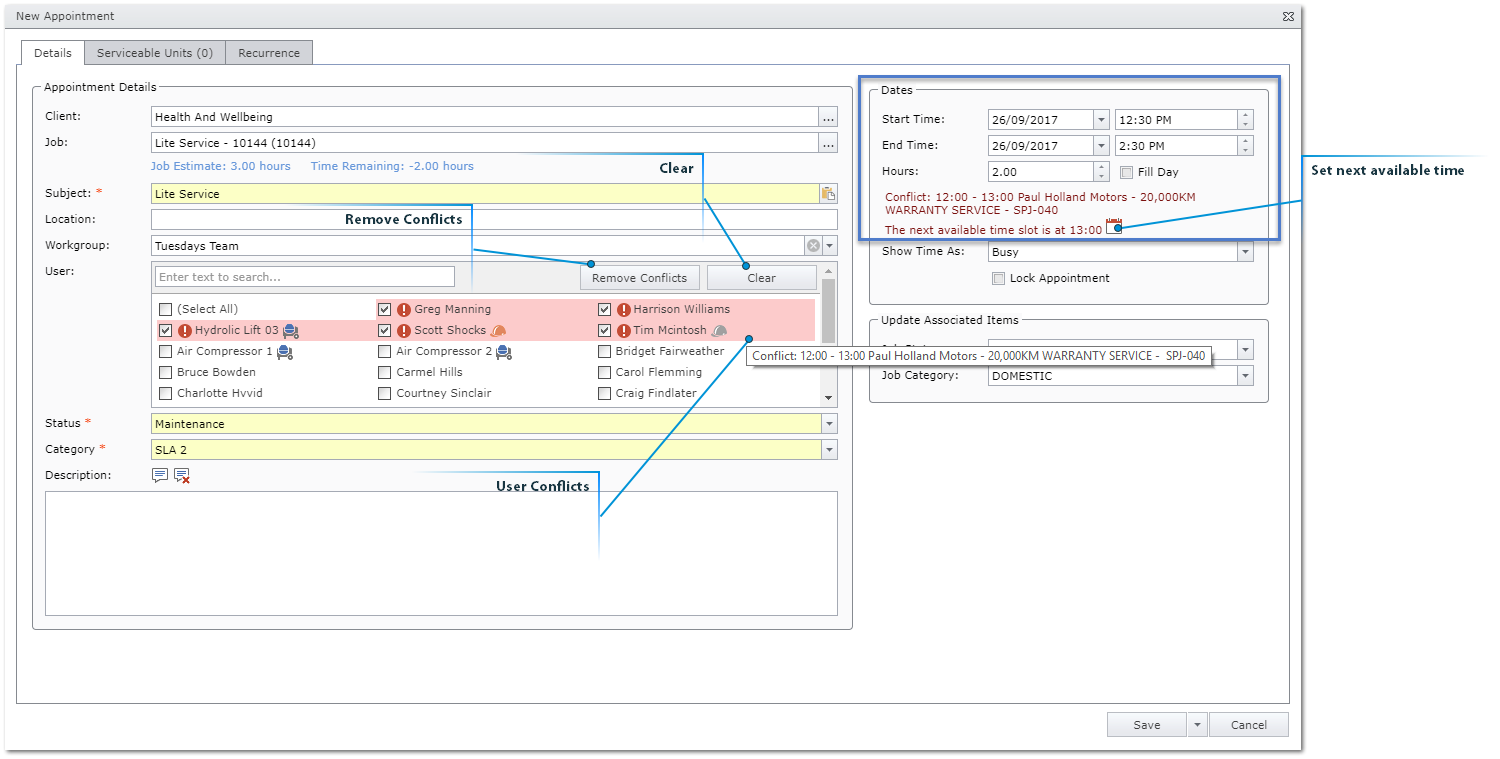Click the clear X icon in Workgroup field
Image resolution: width=1500 pixels, height=759 pixels.
813,246
